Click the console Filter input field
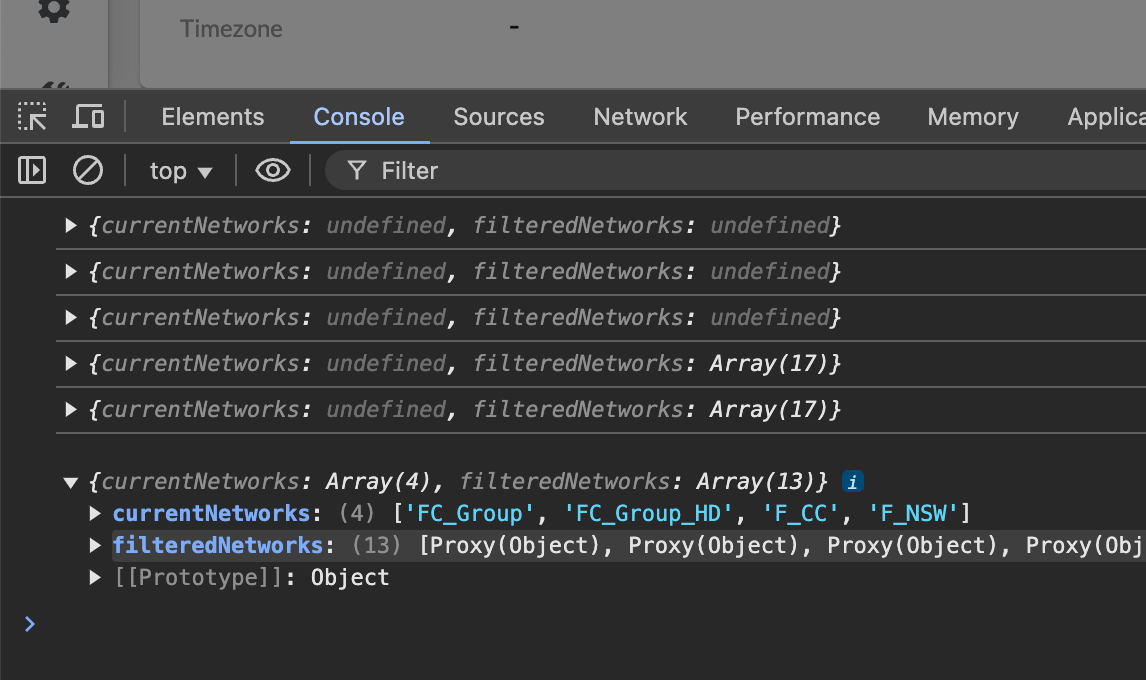Screen dimensions: 1146x680 700,171
